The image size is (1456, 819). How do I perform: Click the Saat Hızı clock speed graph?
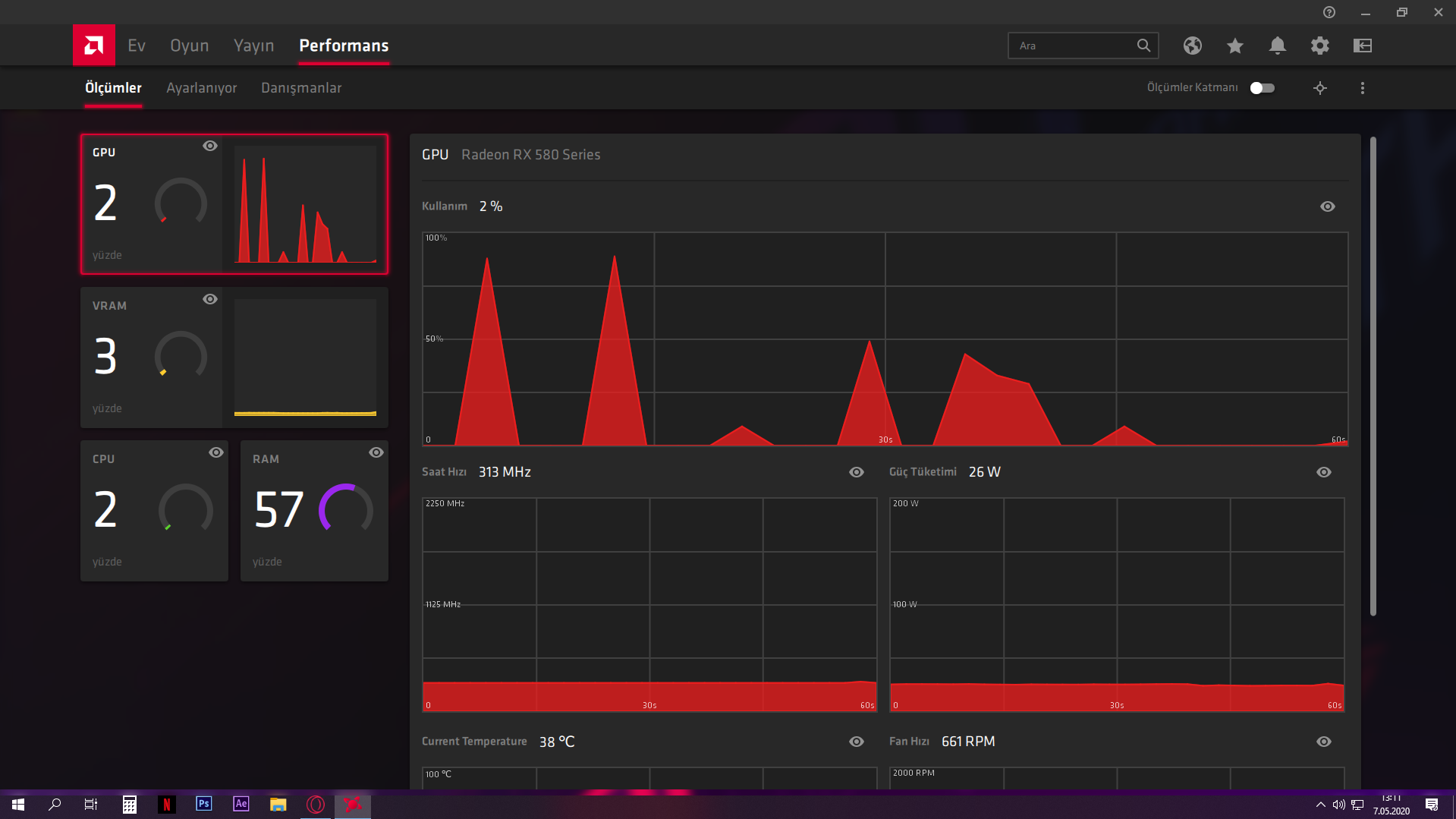click(649, 605)
